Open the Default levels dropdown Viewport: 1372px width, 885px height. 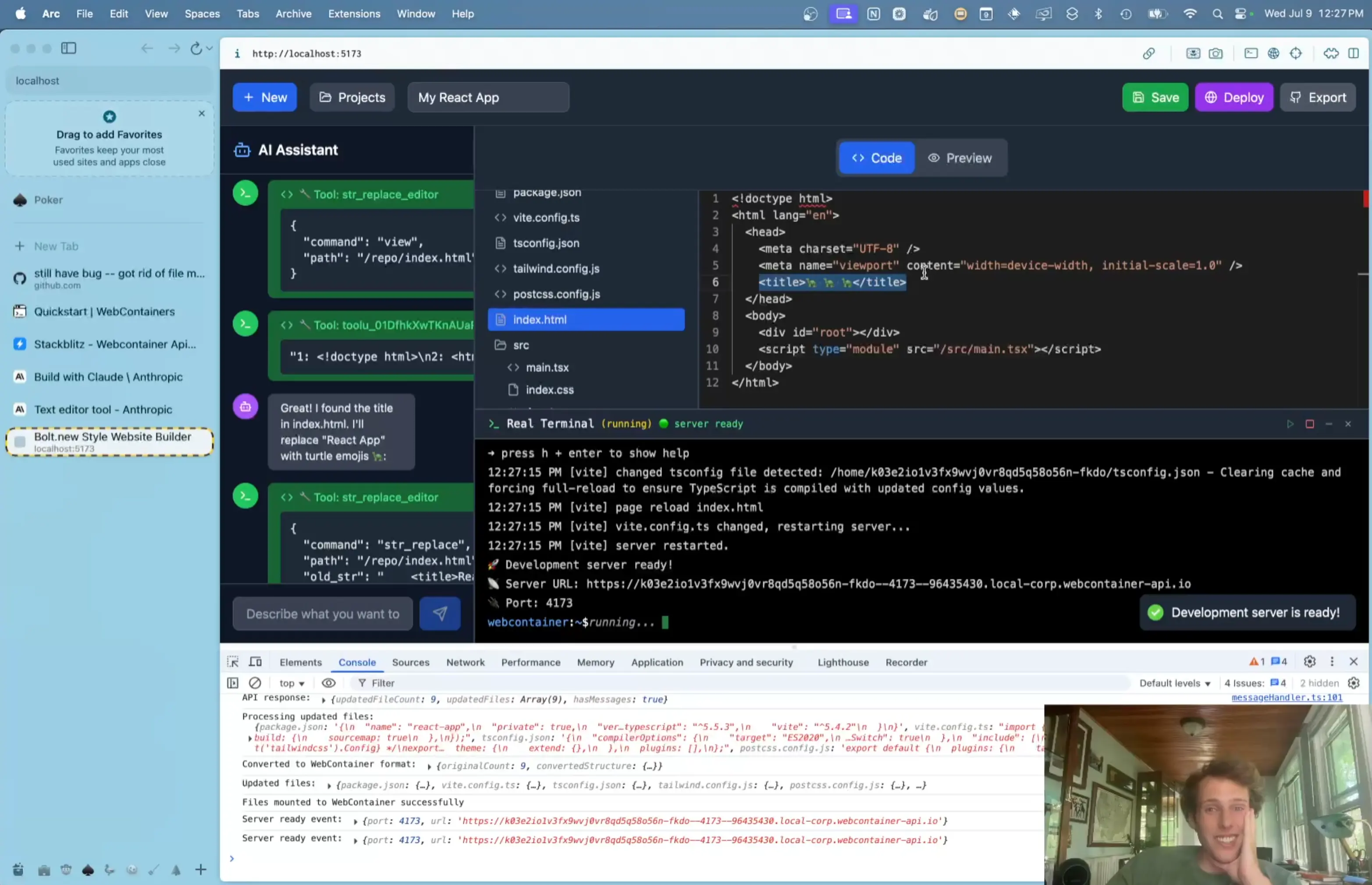(1174, 683)
